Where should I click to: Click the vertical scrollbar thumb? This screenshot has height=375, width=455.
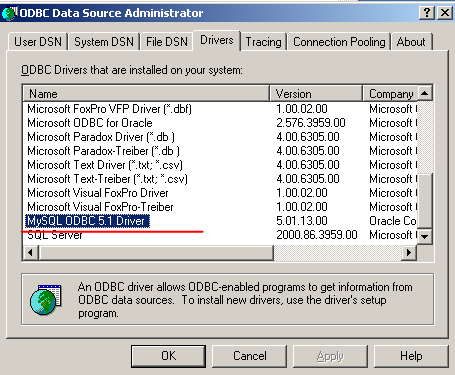(x=425, y=201)
